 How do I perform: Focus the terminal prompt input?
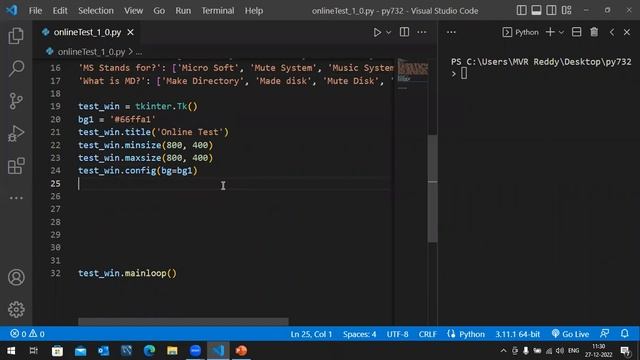(x=464, y=73)
